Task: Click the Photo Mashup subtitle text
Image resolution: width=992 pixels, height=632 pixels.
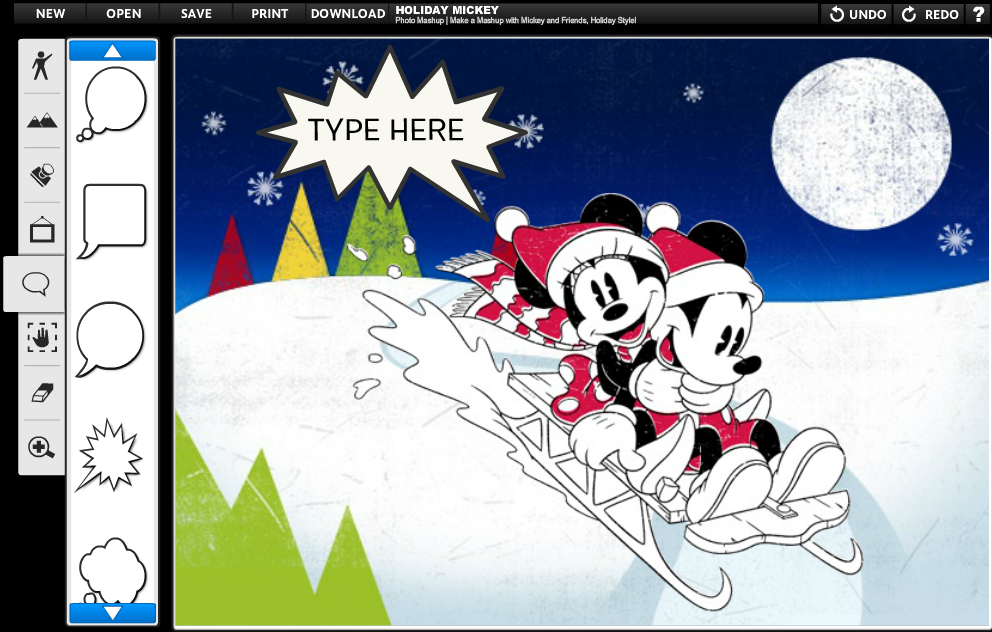Action: [516, 20]
